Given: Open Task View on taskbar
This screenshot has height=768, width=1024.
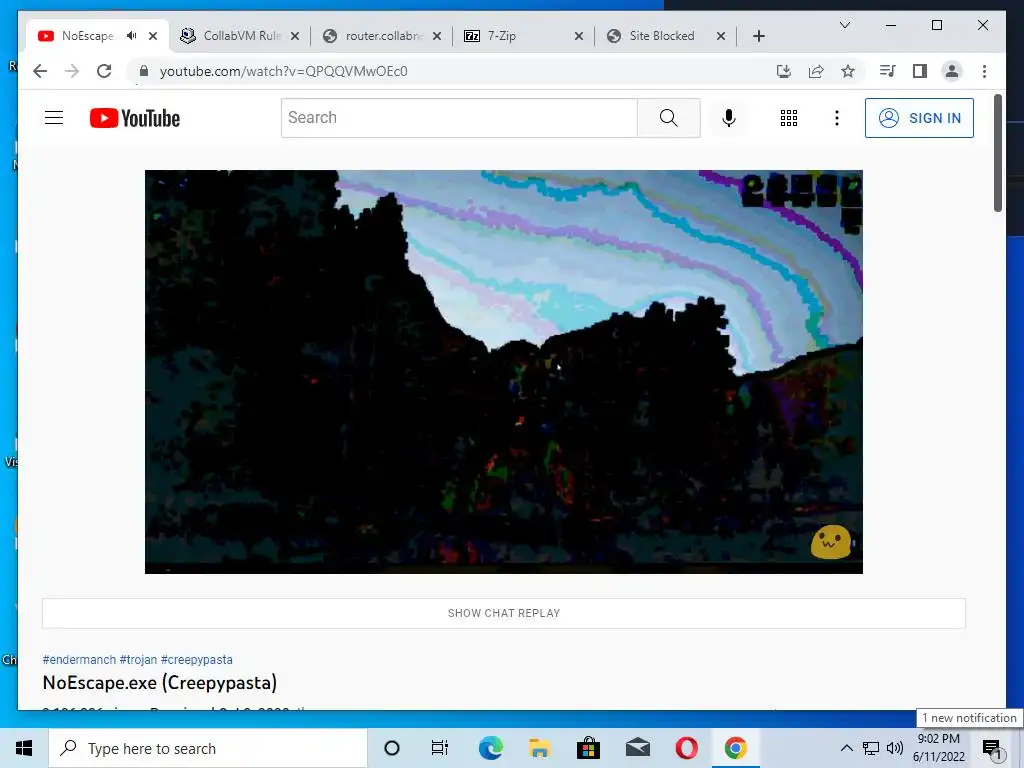Looking at the screenshot, I should tap(440, 748).
